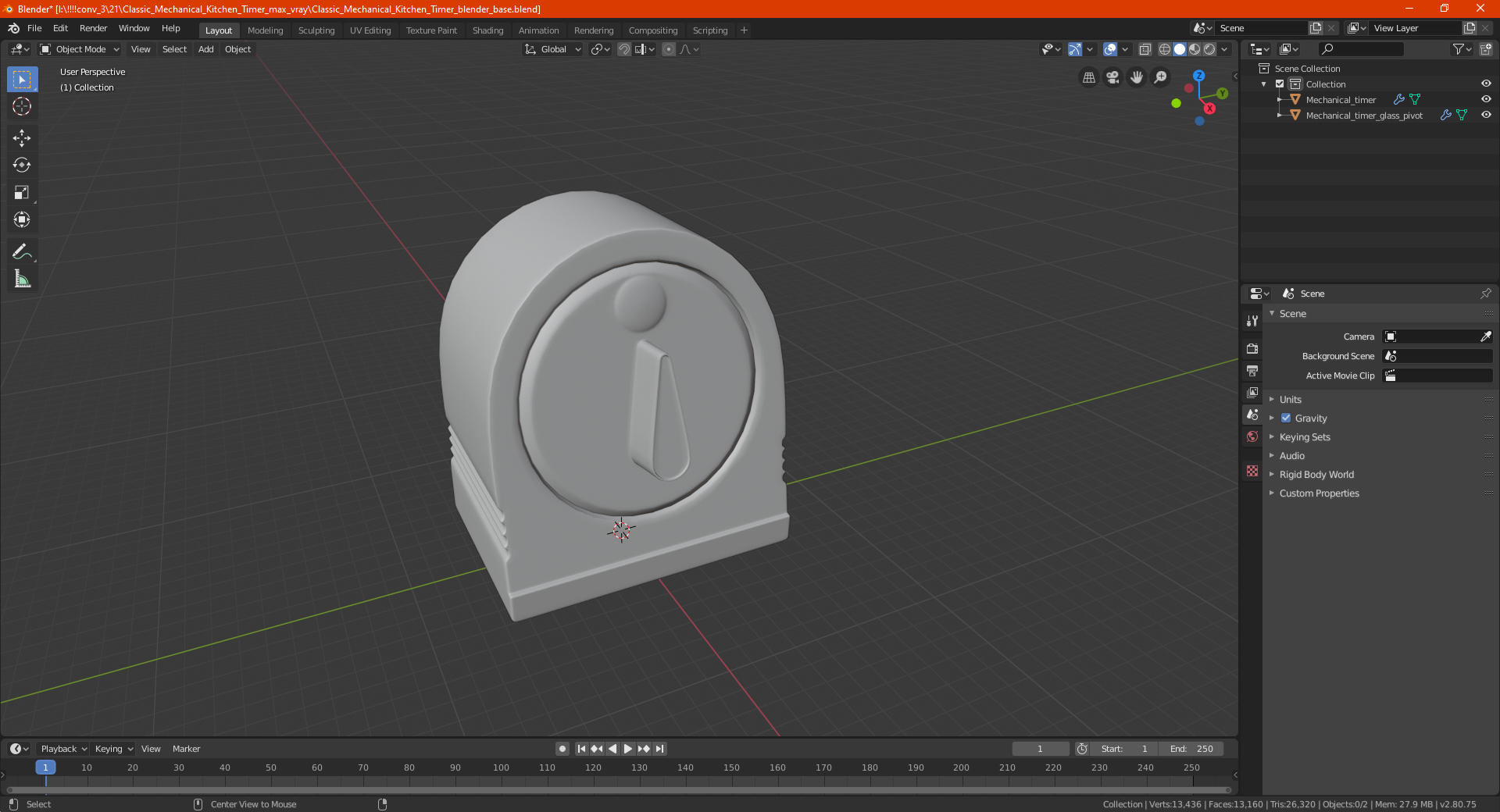The height and width of the screenshot is (812, 1500).
Task: Jump to the timeline start frame
Action: (581, 749)
